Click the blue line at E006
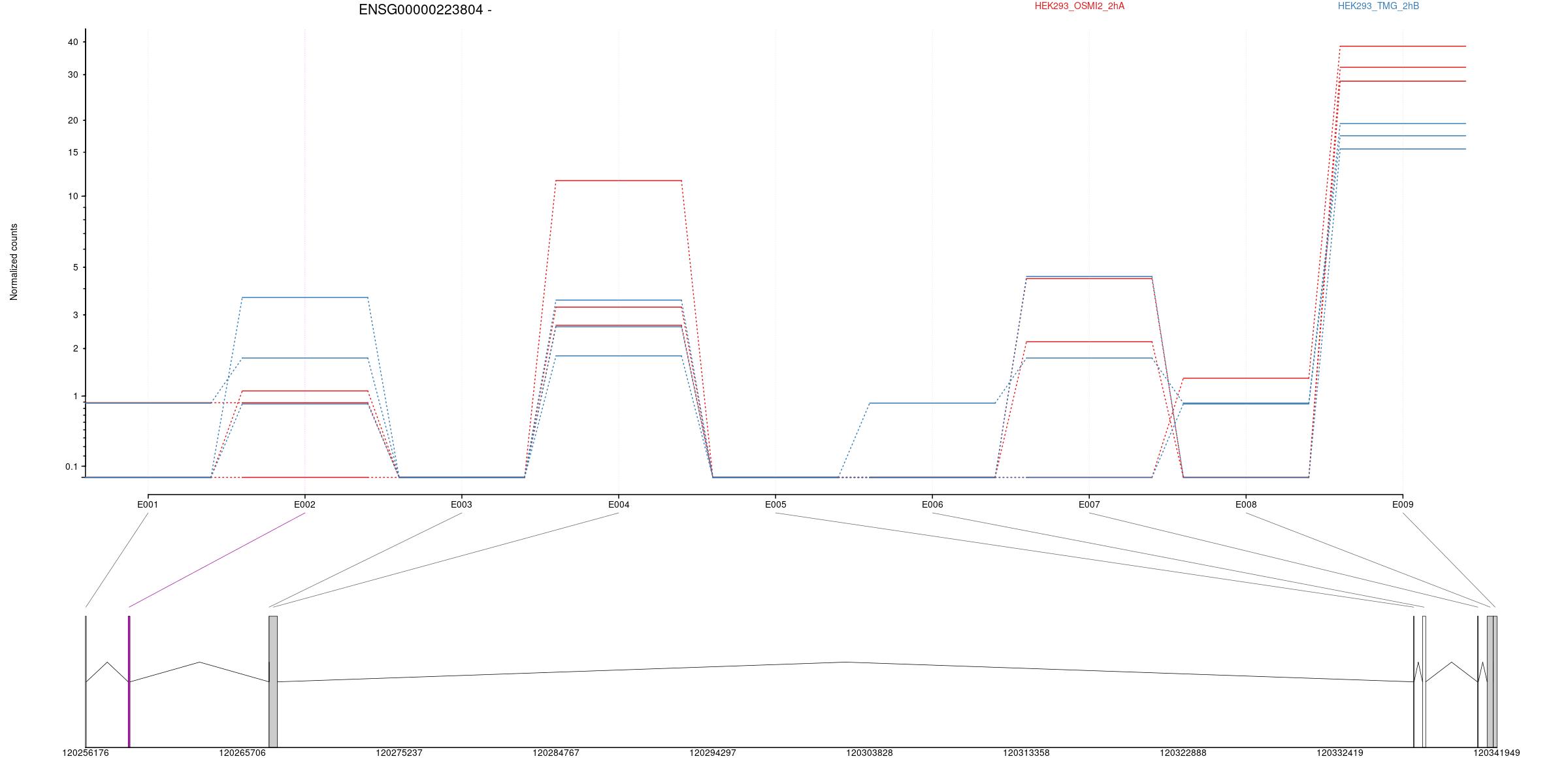The width and height of the screenshot is (1568, 784). click(932, 403)
